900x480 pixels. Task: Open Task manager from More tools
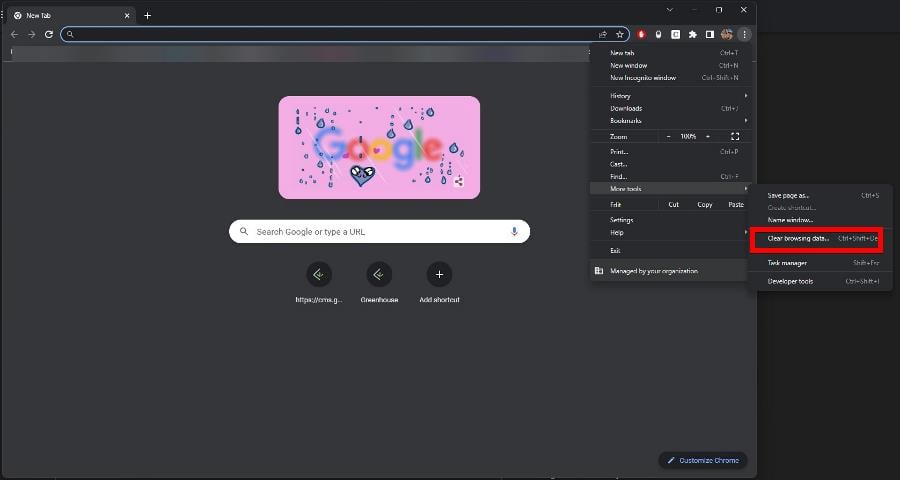point(821,263)
